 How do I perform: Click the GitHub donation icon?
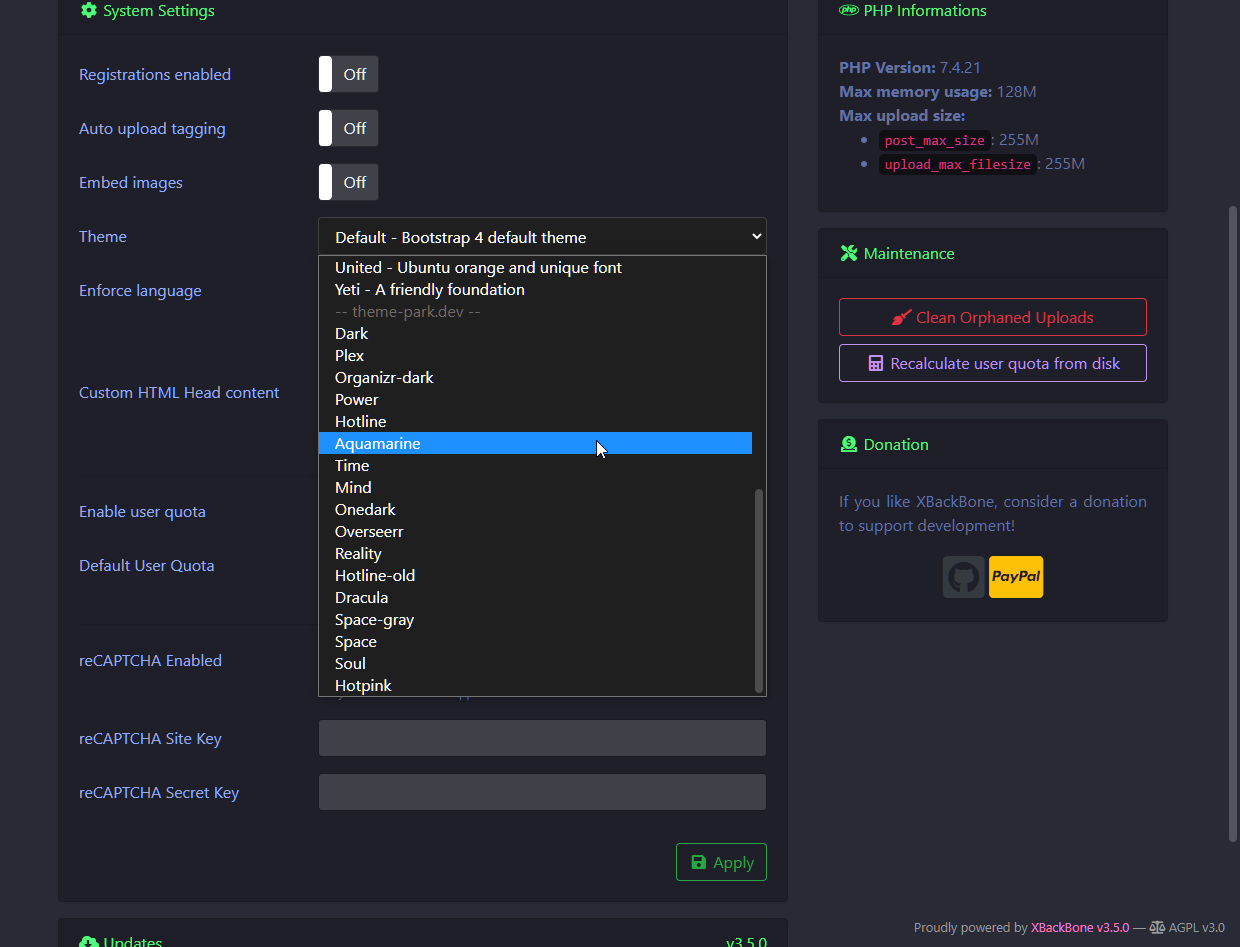coord(963,577)
